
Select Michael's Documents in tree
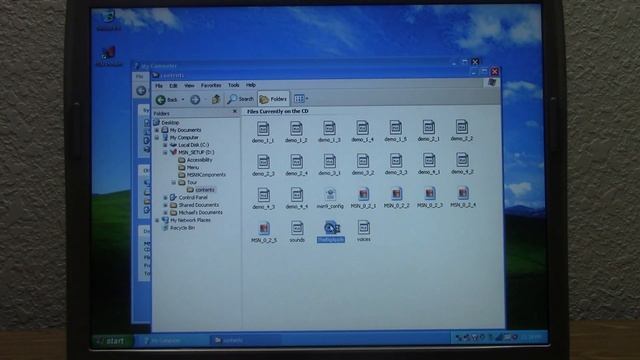(200, 212)
